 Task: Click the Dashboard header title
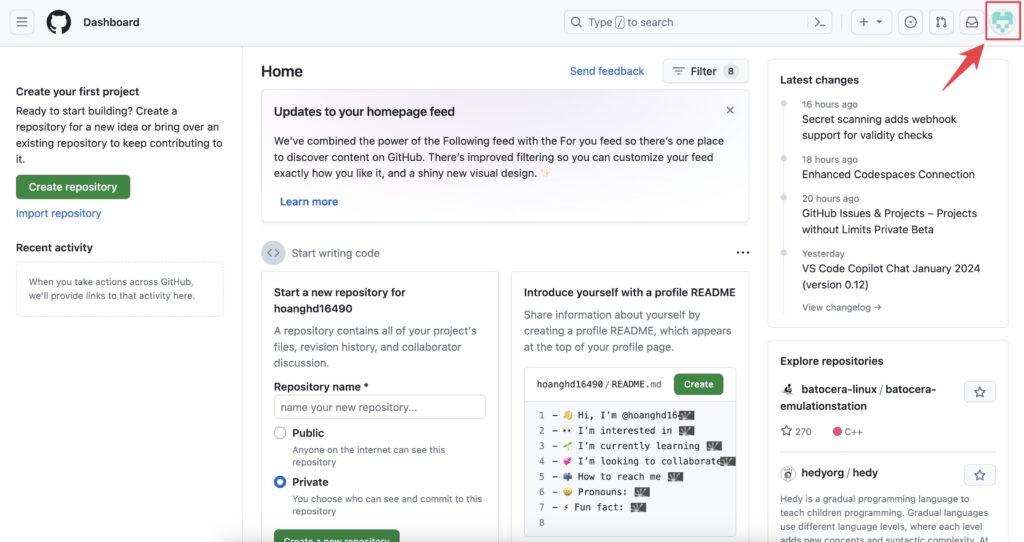click(x=111, y=22)
